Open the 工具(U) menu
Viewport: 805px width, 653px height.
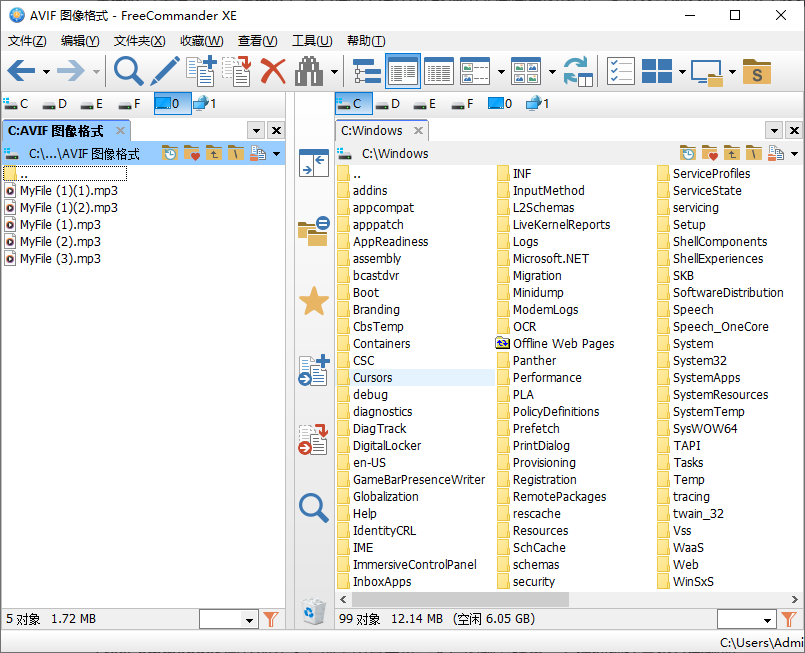tap(311, 41)
